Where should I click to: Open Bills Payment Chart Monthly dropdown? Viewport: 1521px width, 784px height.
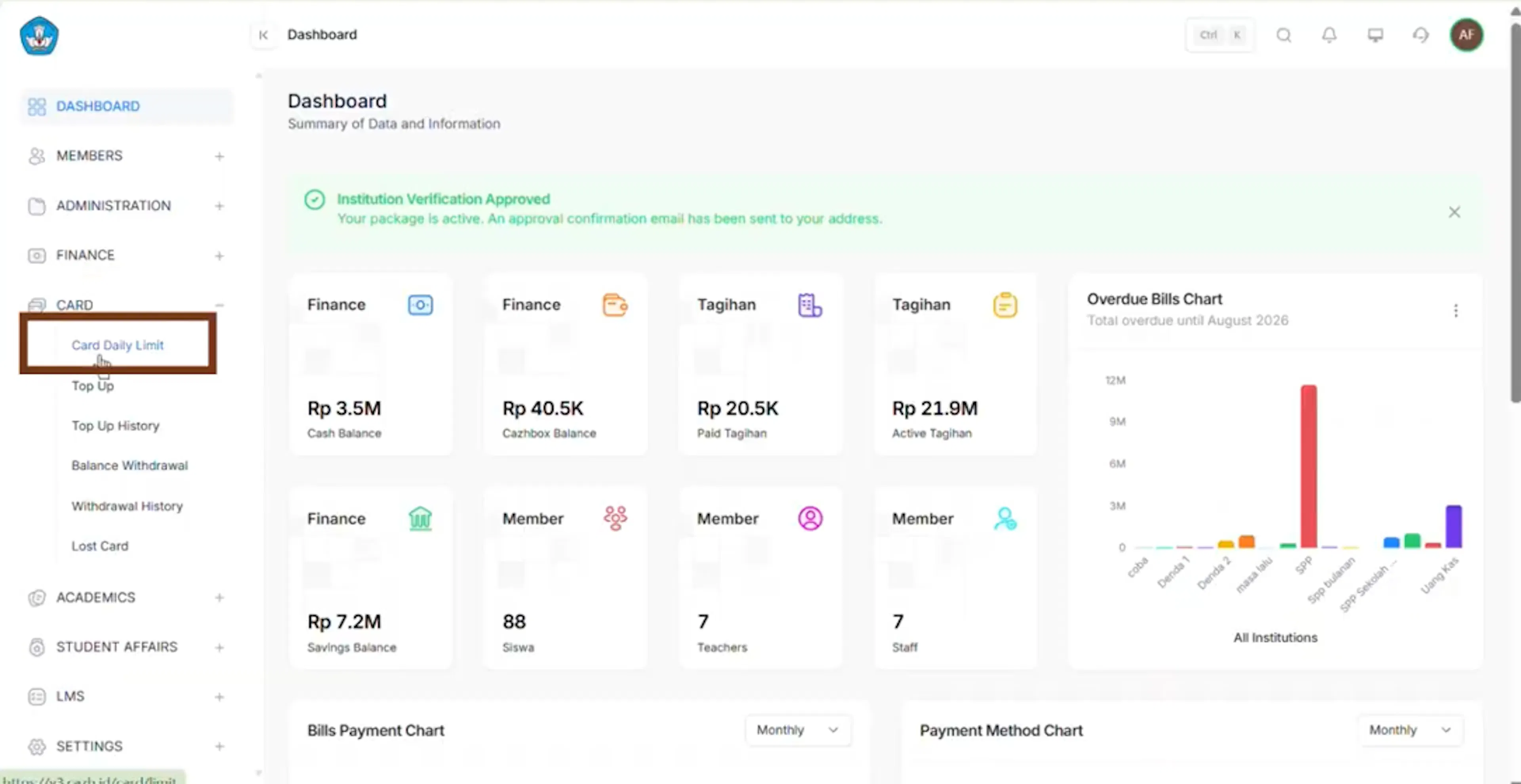click(x=798, y=730)
